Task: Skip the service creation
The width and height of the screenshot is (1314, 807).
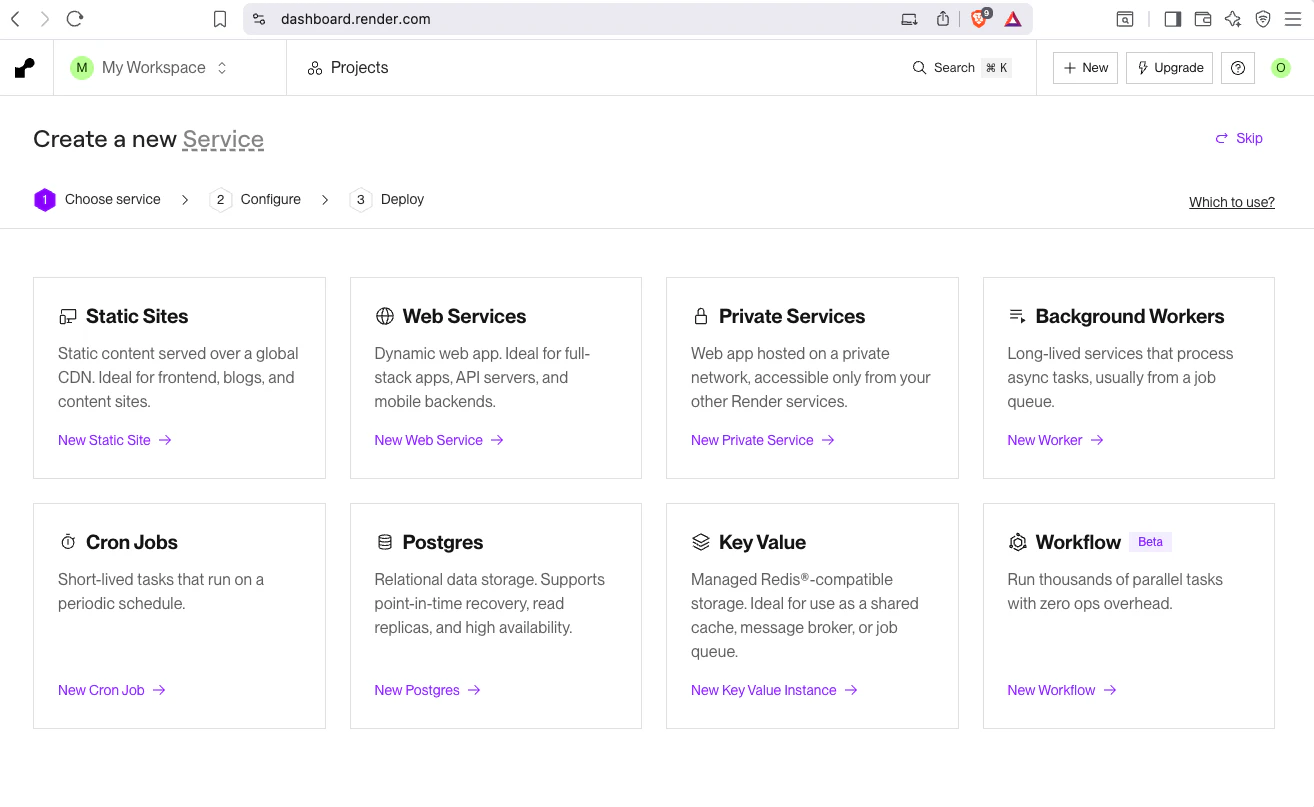Action: click(x=1239, y=138)
